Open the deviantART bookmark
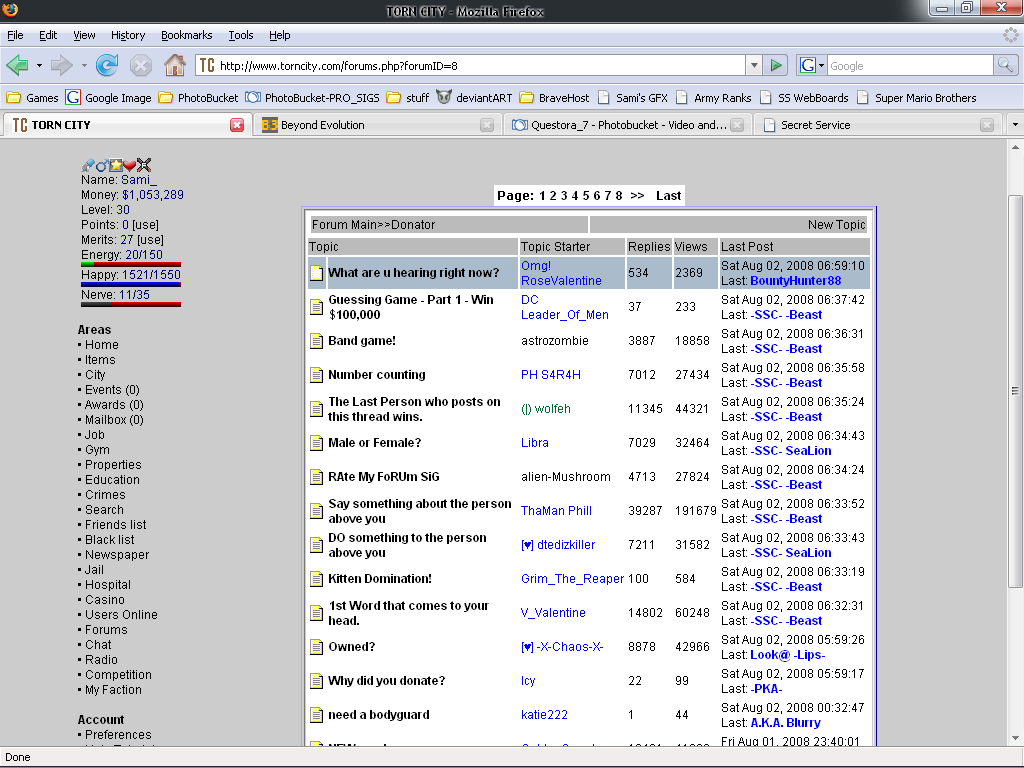Viewport: 1024px width, 768px height. pos(474,98)
